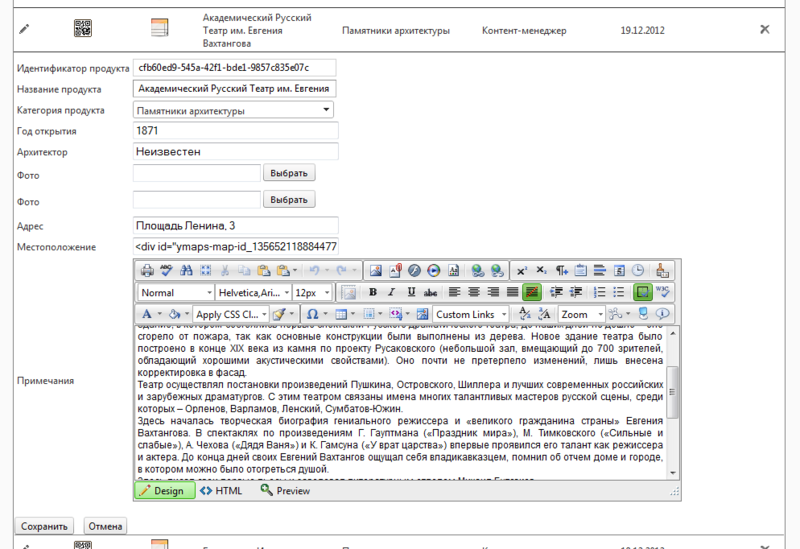The width and height of the screenshot is (800, 549).
Task: Switch to the Design tab
Action: (164, 491)
